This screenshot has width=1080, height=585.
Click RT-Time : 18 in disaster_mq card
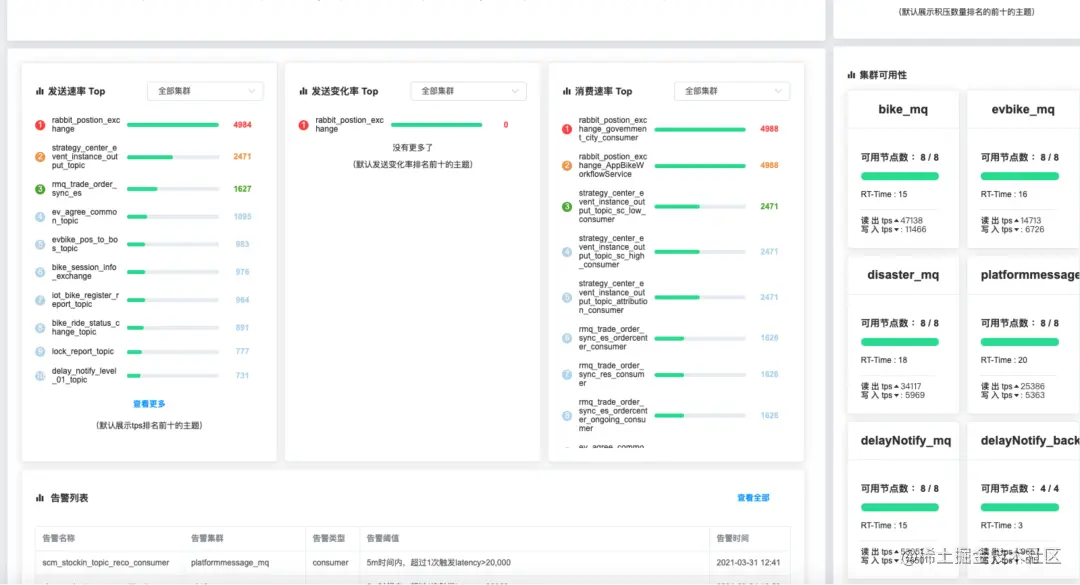click(884, 360)
